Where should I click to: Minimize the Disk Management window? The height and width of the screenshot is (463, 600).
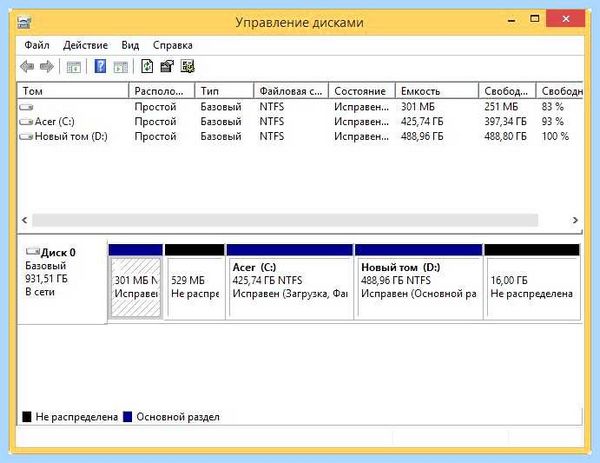[x=512, y=19]
